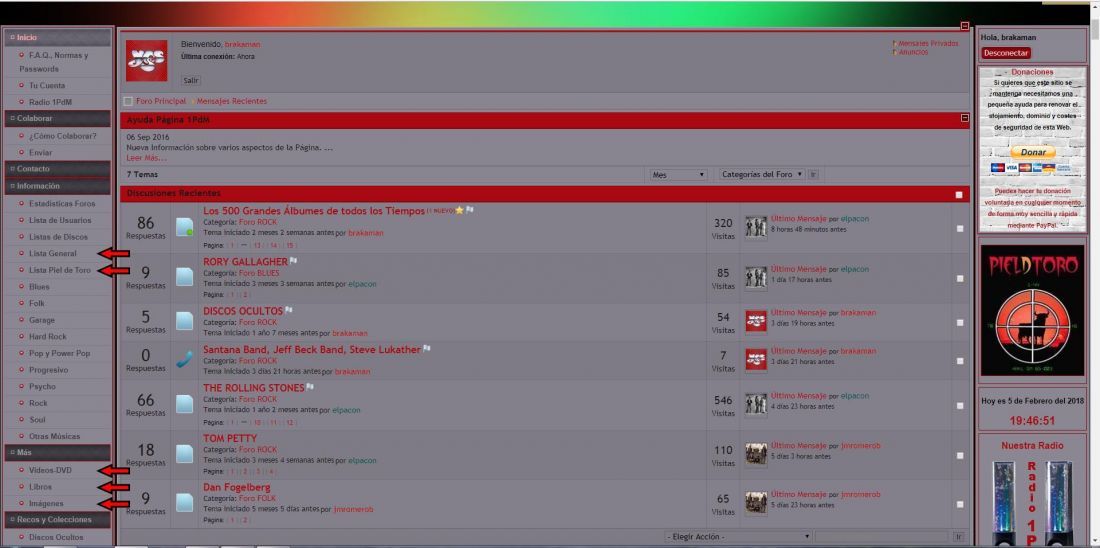Open elpacon avatar in RORY GALLAGHER row

click(x=756, y=277)
